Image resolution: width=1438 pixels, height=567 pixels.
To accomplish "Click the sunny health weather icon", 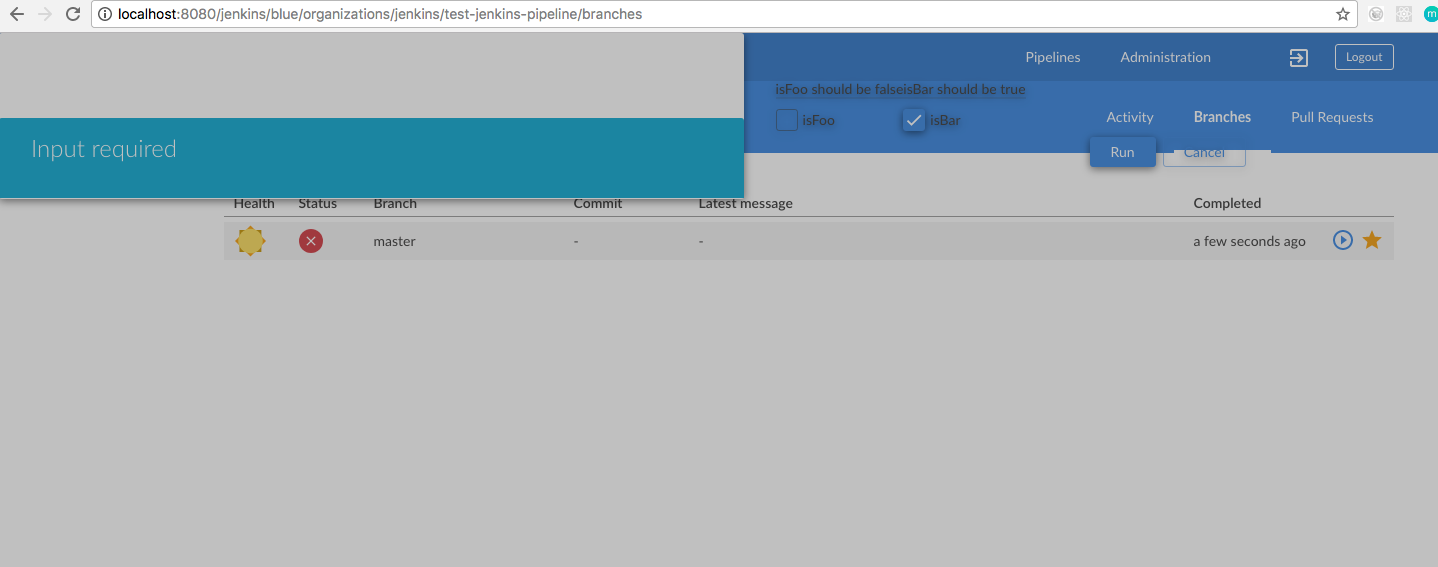I will [250, 241].
